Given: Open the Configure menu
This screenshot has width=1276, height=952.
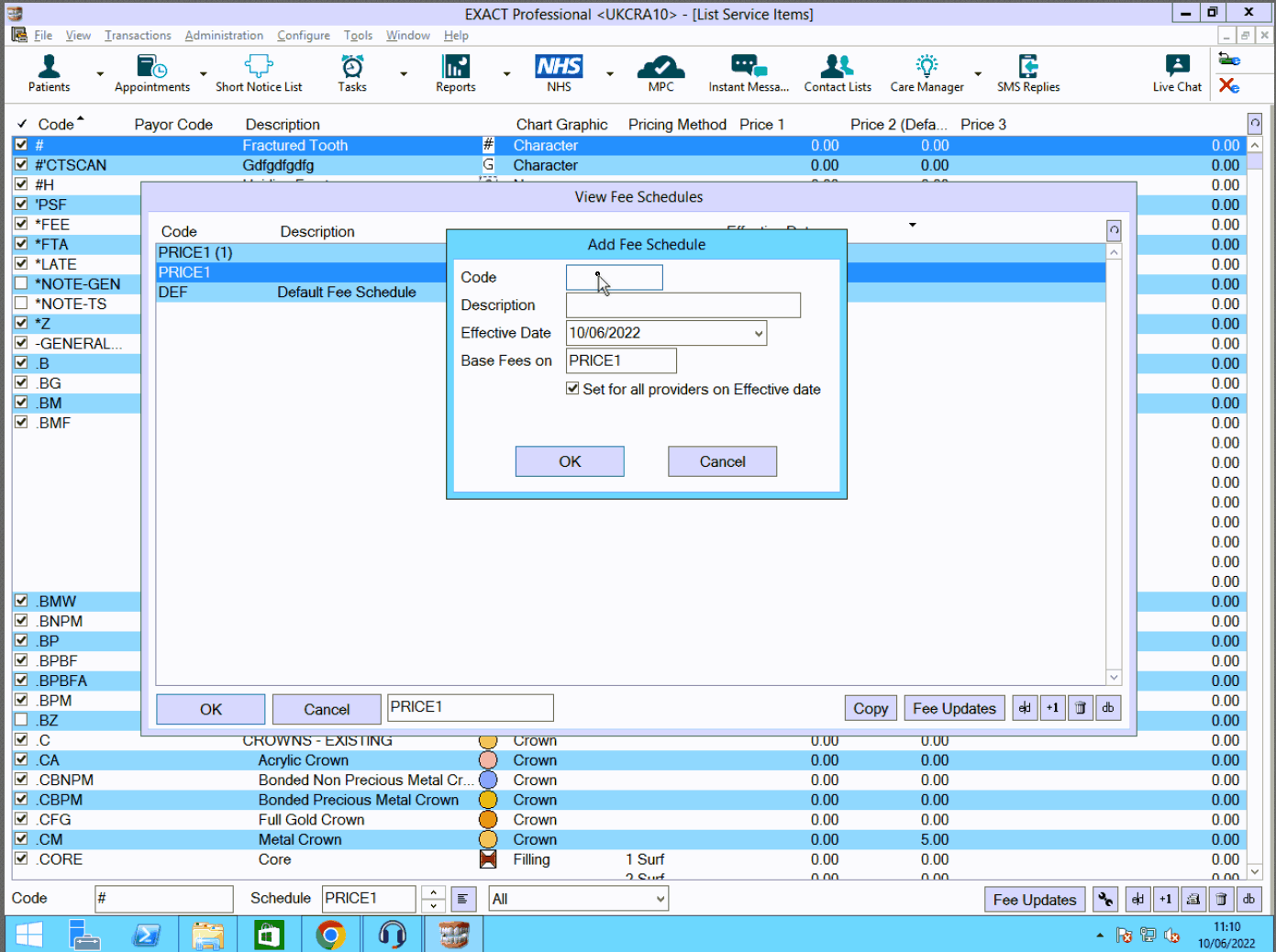Looking at the screenshot, I should [x=303, y=35].
